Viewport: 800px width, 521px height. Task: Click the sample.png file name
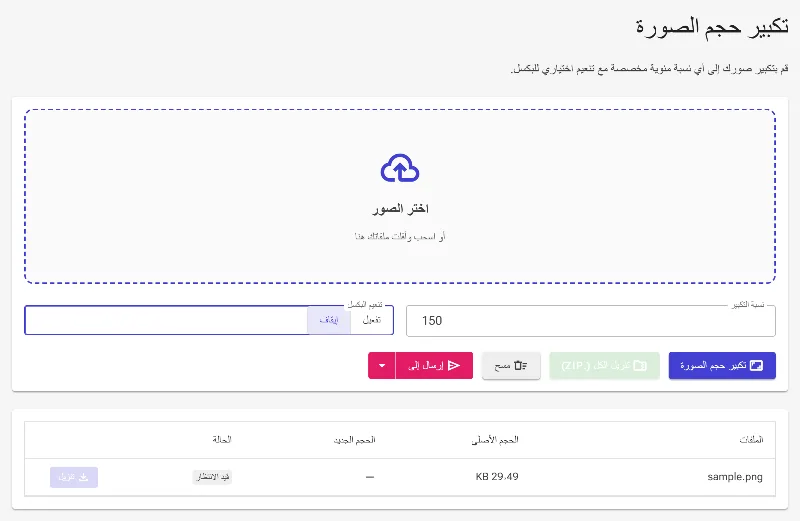pyautogui.click(x=735, y=477)
